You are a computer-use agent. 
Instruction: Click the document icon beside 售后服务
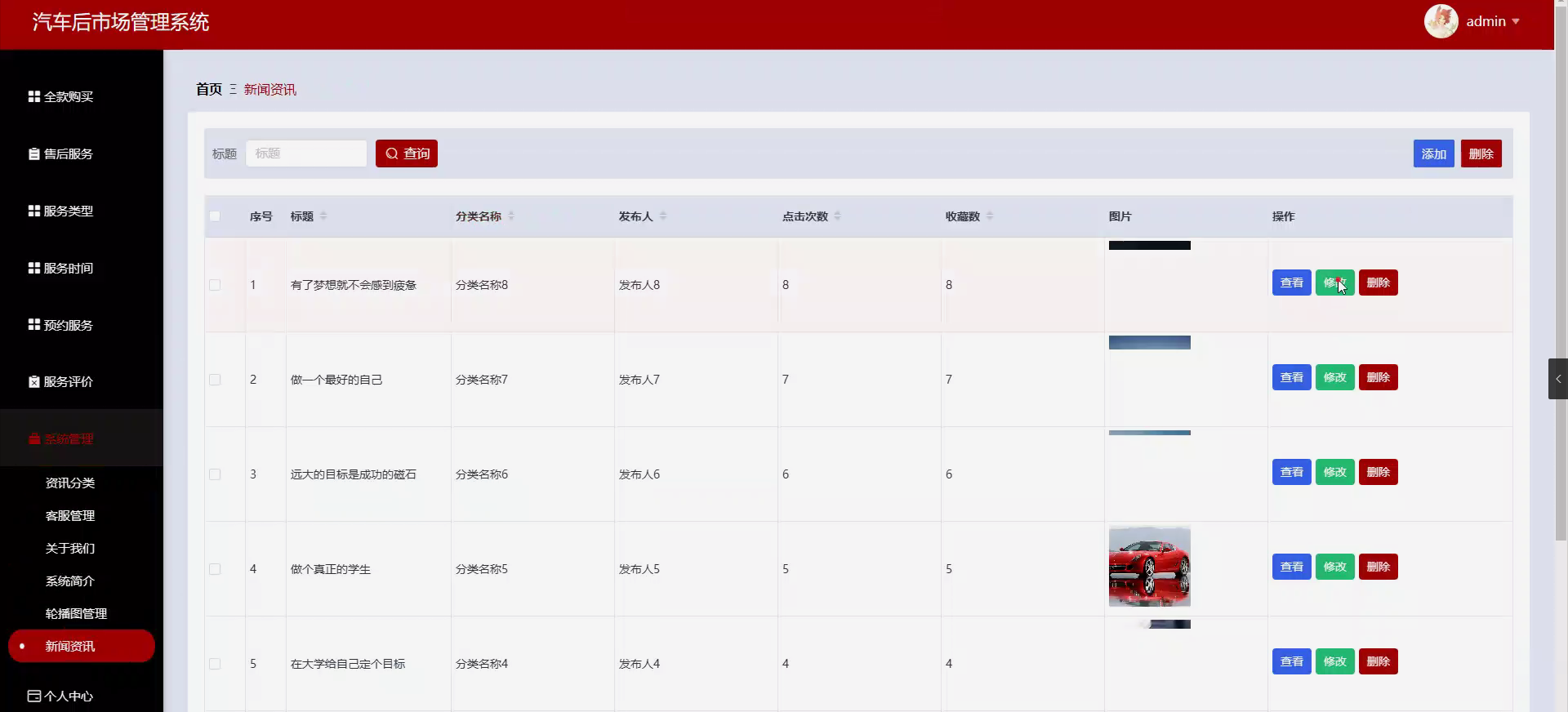pyautogui.click(x=33, y=154)
